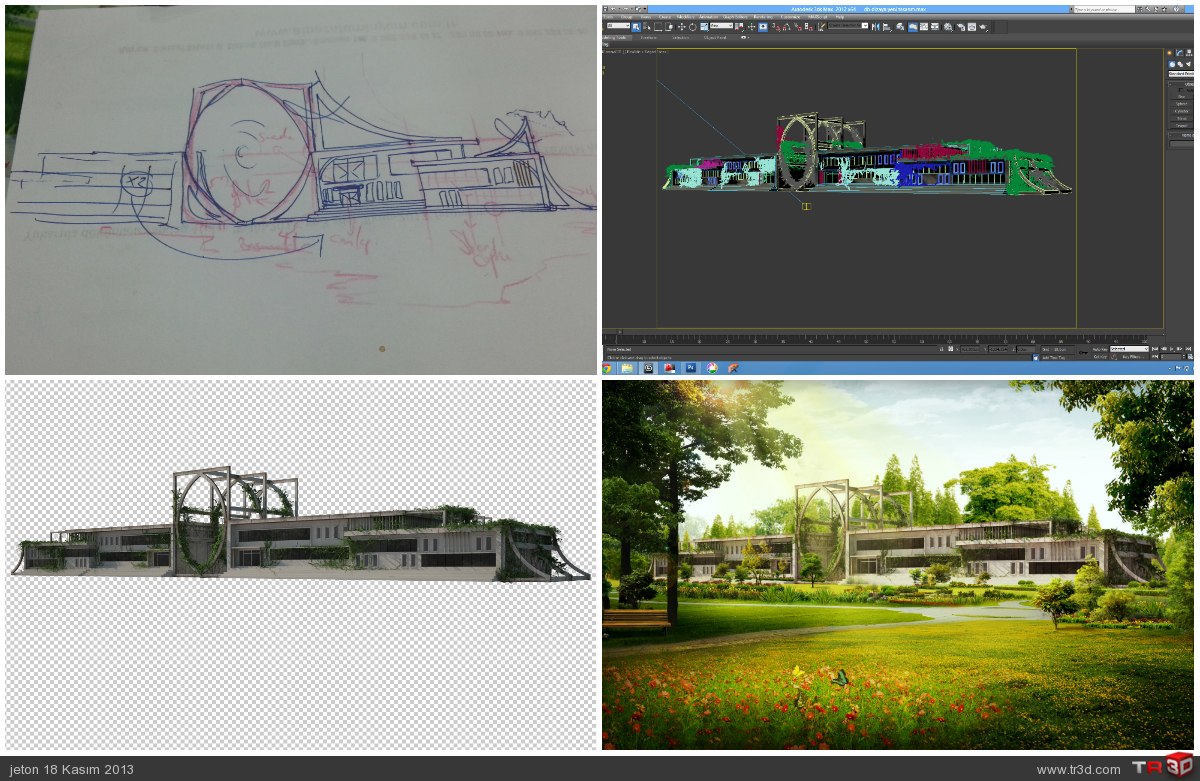Toggle Window/Crossing selection mode
1200x781 pixels.
pos(669,26)
